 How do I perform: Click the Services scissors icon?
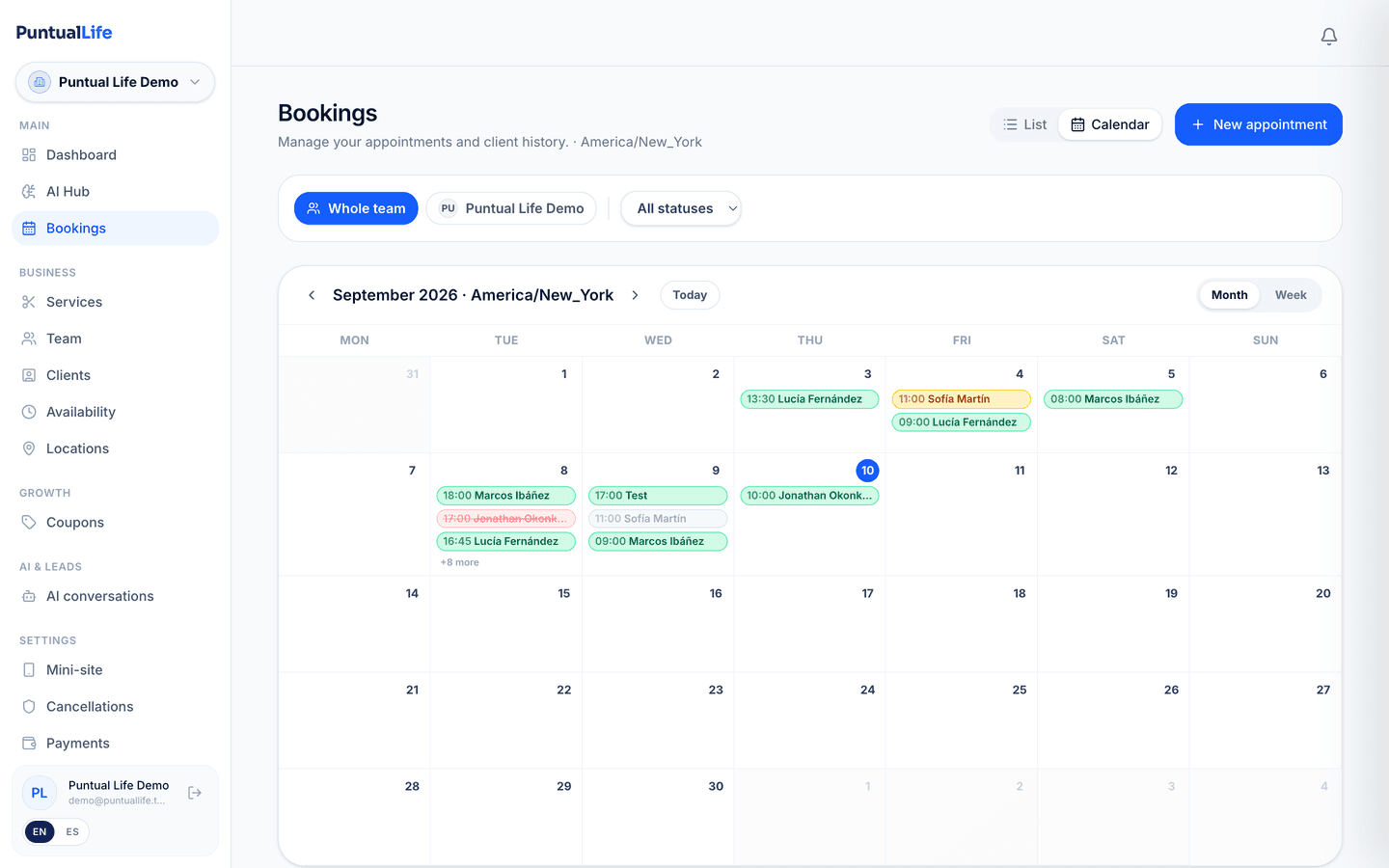click(29, 302)
